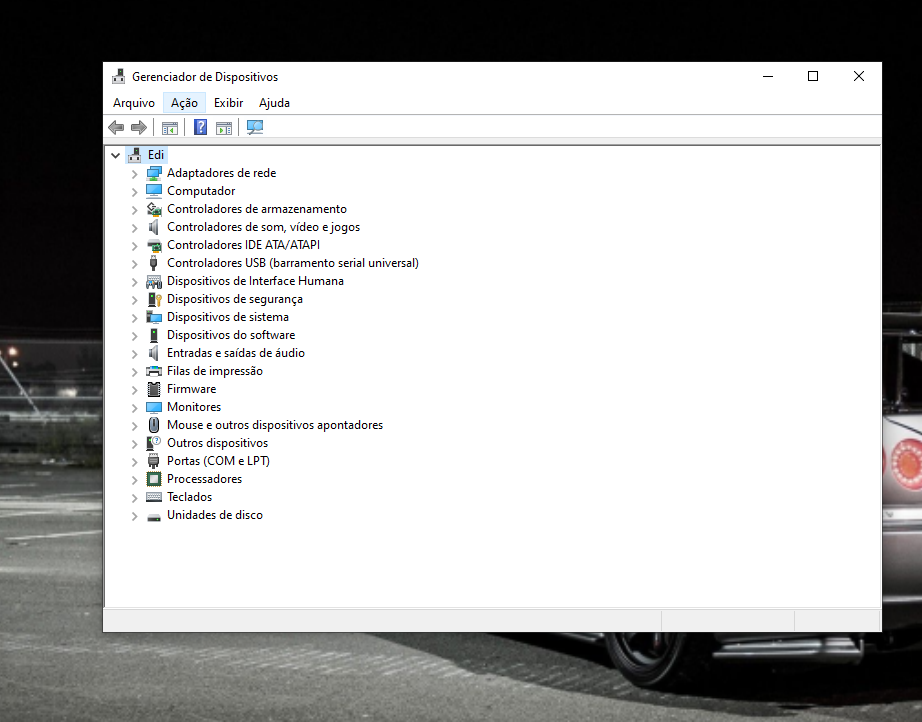Click the mouse icon of Mouse e outros dispositivos

pos(154,425)
